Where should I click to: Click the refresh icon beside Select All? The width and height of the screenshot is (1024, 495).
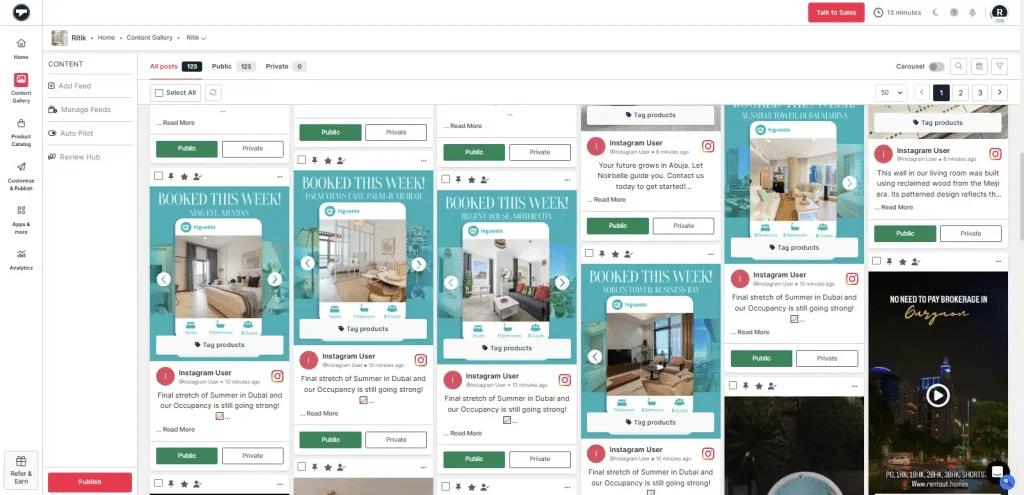213,92
